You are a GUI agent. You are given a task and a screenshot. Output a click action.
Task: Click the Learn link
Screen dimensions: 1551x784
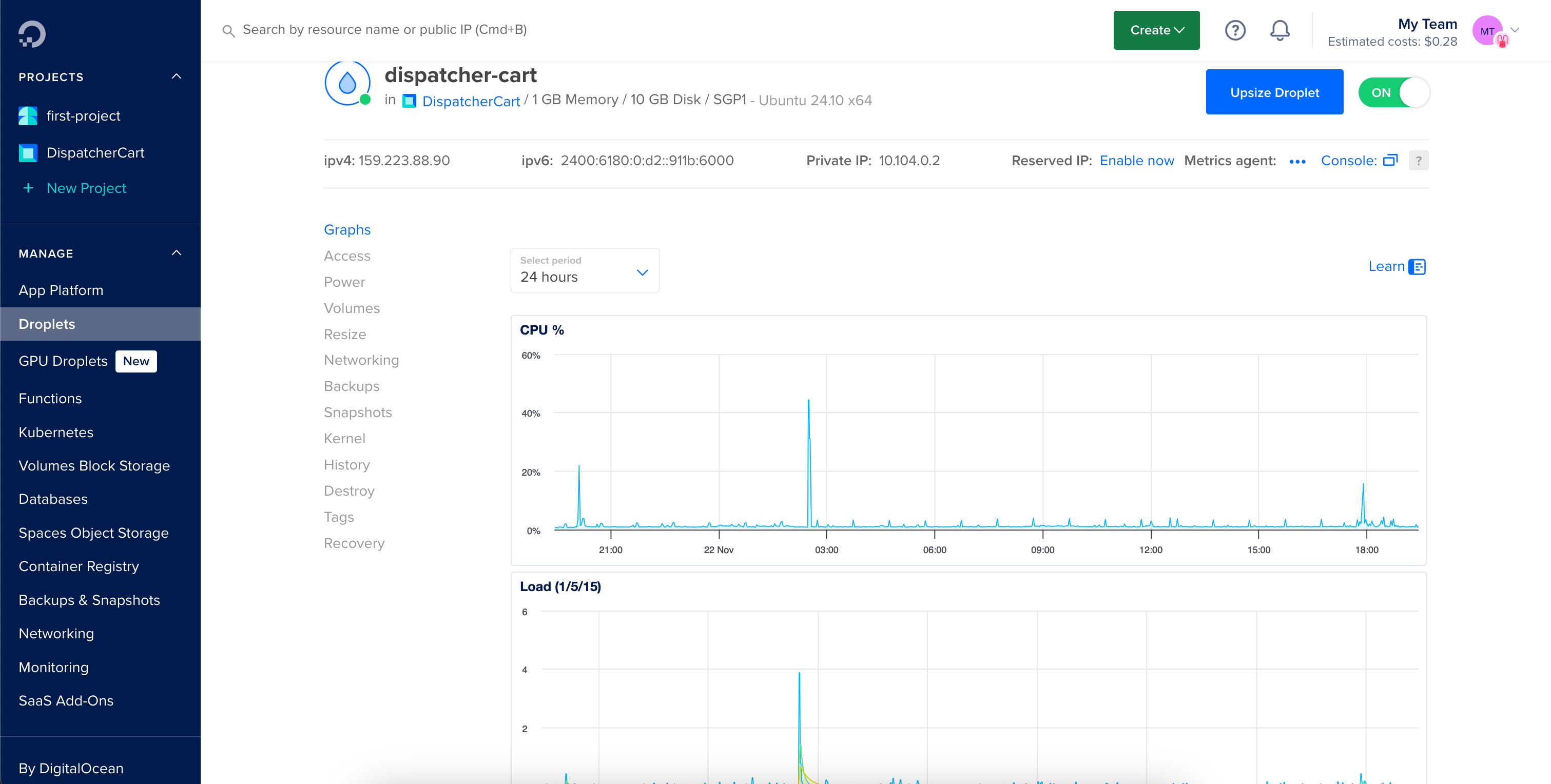pyautogui.click(x=1386, y=266)
